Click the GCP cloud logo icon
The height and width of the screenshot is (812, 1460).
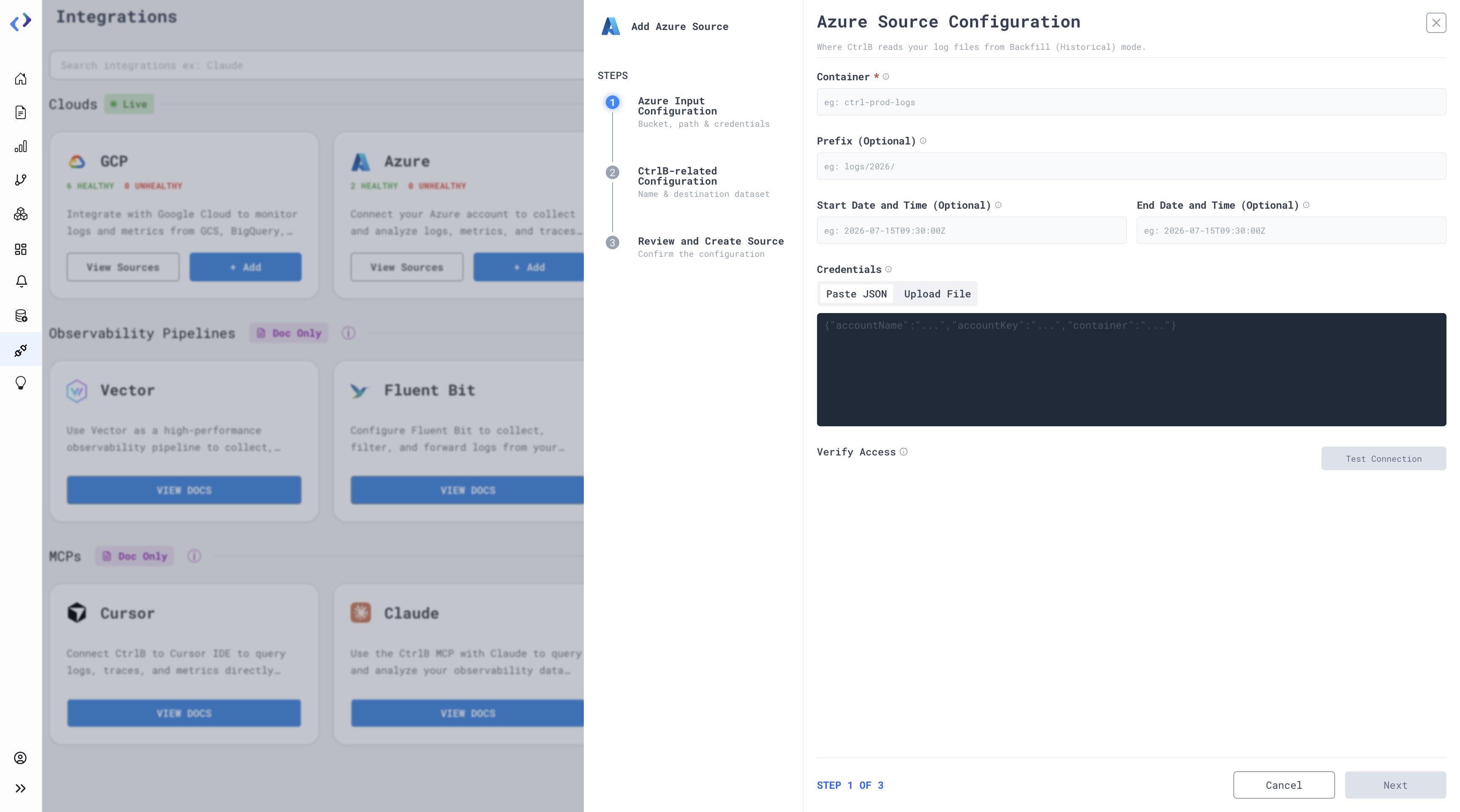77,161
